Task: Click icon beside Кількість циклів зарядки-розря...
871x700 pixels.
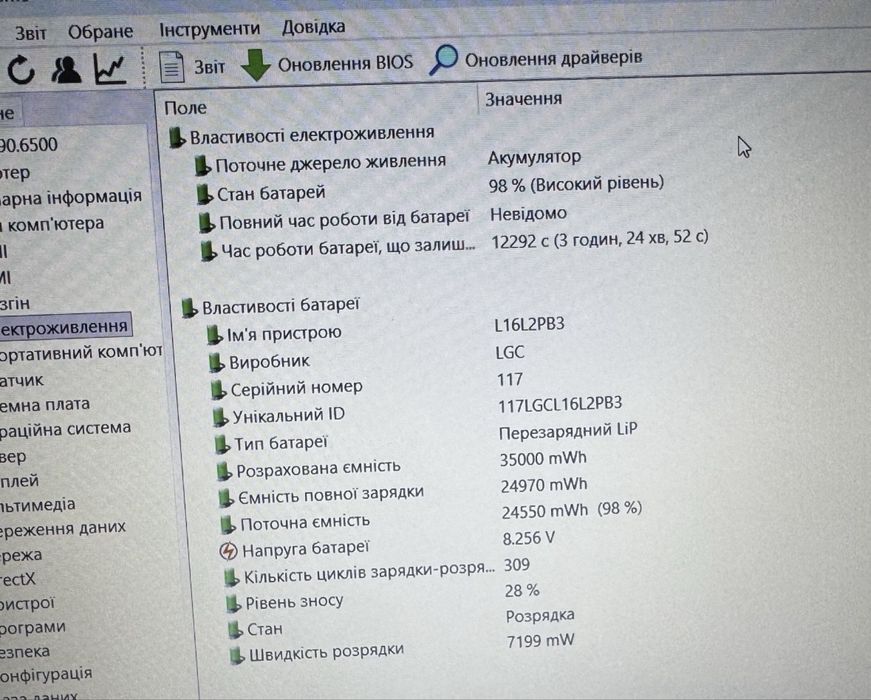Action: tap(231, 577)
